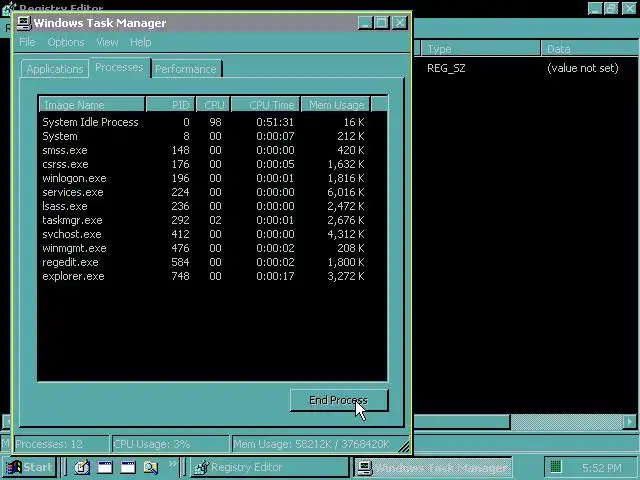This screenshot has height=480, width=640.
Task: Click '(value not set)' data entry
Action: (582, 68)
